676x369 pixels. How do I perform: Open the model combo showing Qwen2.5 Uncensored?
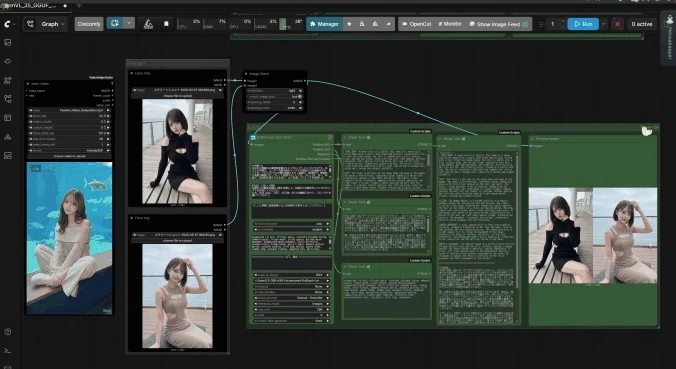[291, 281]
